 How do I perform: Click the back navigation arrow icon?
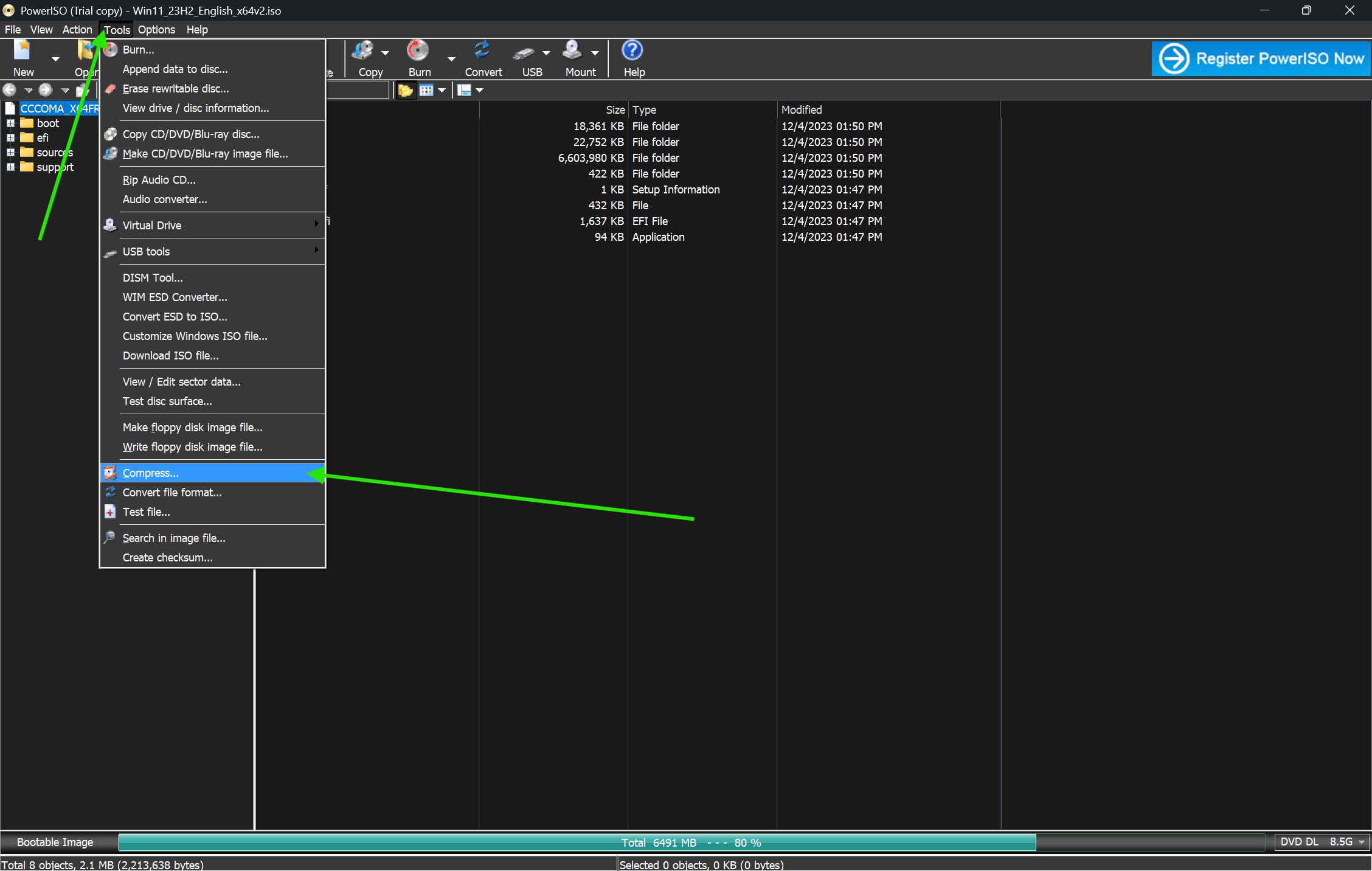(10, 91)
